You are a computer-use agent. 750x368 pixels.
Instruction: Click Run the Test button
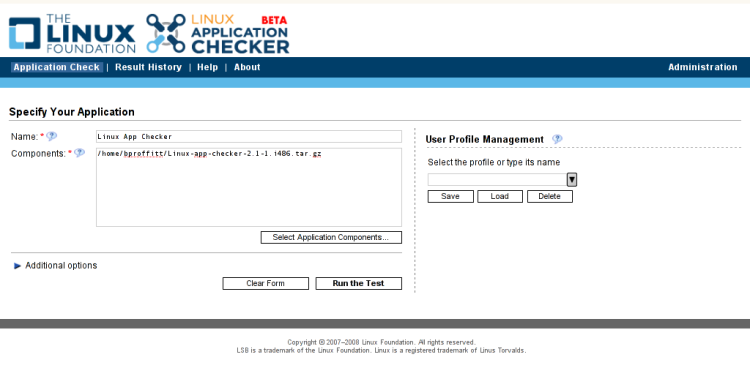click(358, 283)
